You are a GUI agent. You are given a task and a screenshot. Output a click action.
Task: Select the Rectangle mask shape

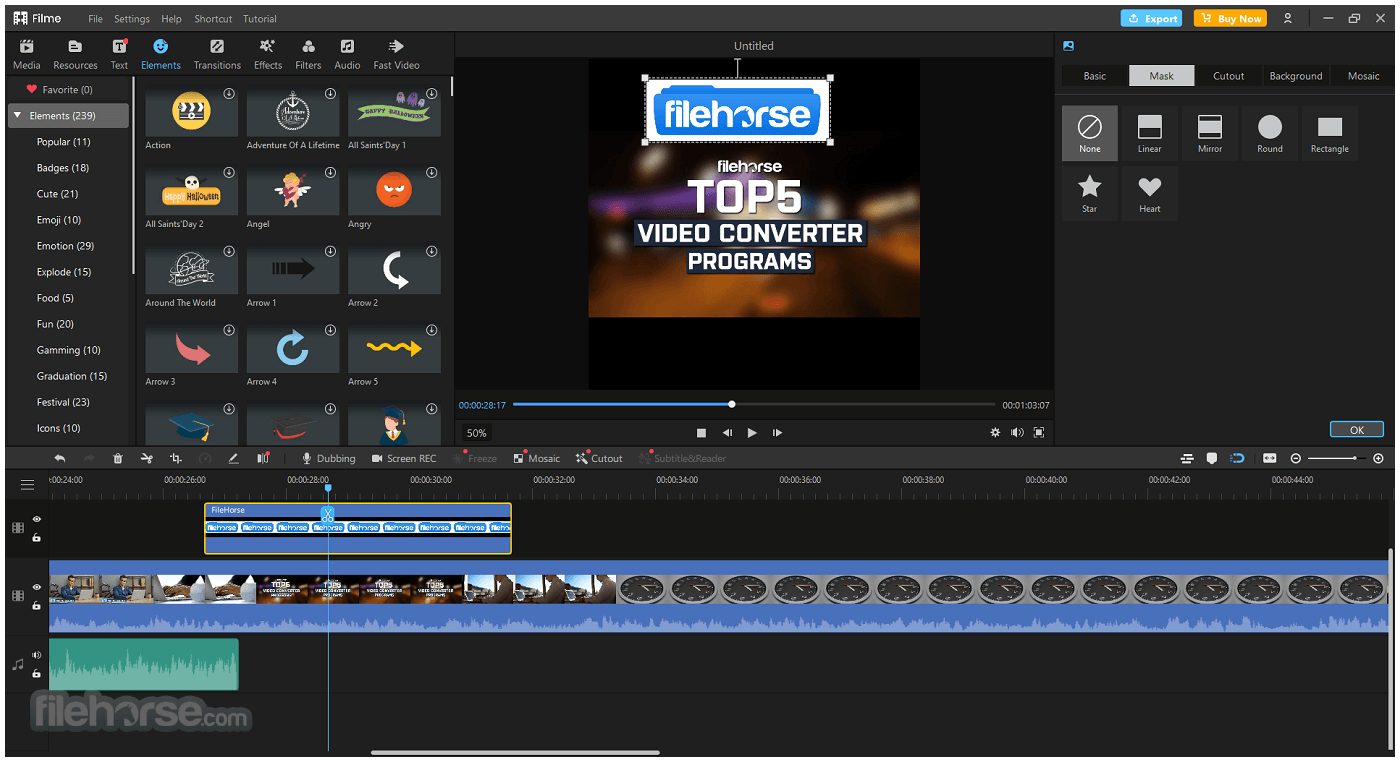pos(1330,133)
